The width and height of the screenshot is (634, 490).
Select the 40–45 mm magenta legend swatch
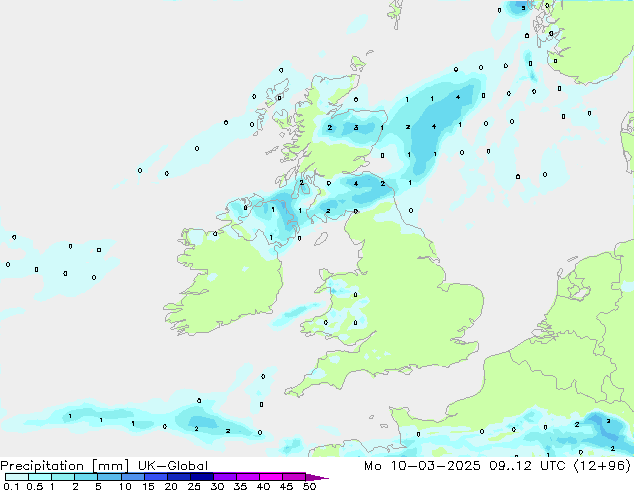click(271, 477)
